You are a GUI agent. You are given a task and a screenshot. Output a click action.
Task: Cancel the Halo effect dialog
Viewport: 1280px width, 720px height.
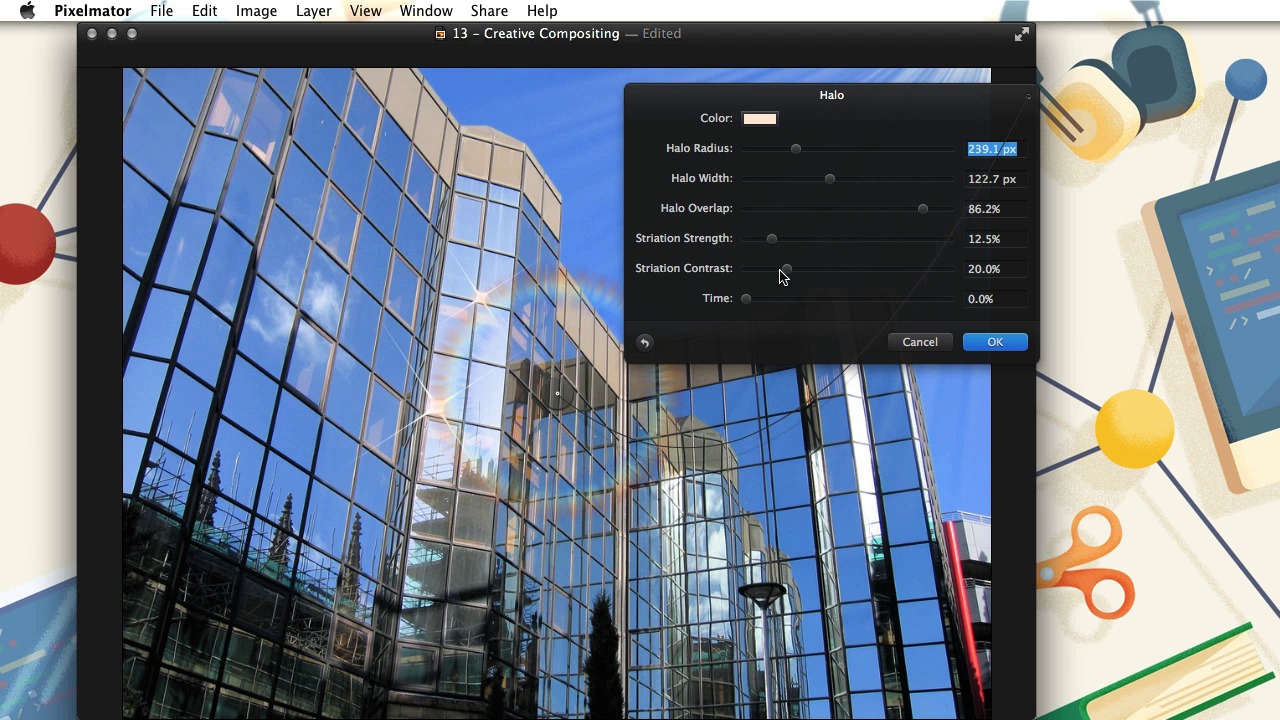[920, 342]
